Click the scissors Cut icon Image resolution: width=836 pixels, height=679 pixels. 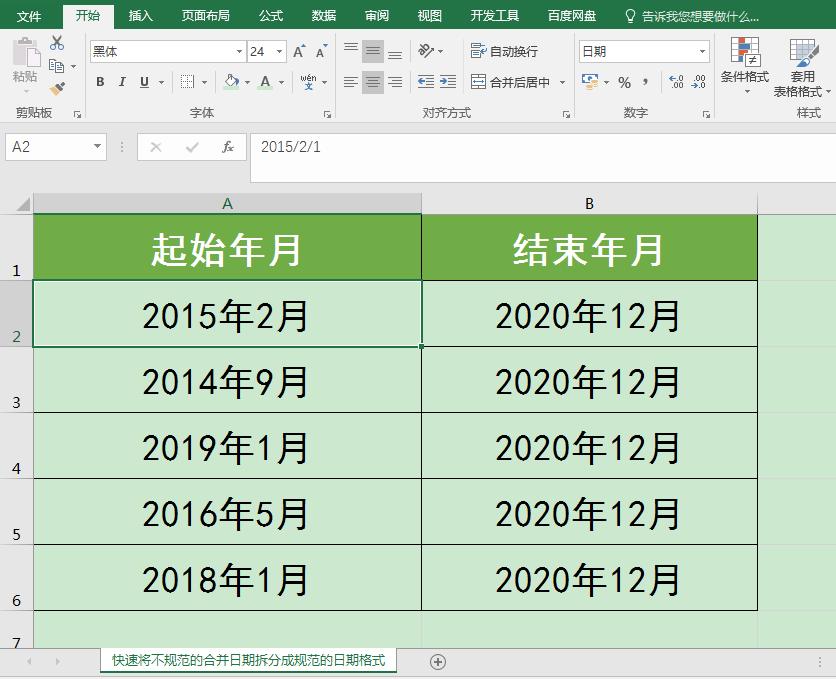tap(55, 42)
